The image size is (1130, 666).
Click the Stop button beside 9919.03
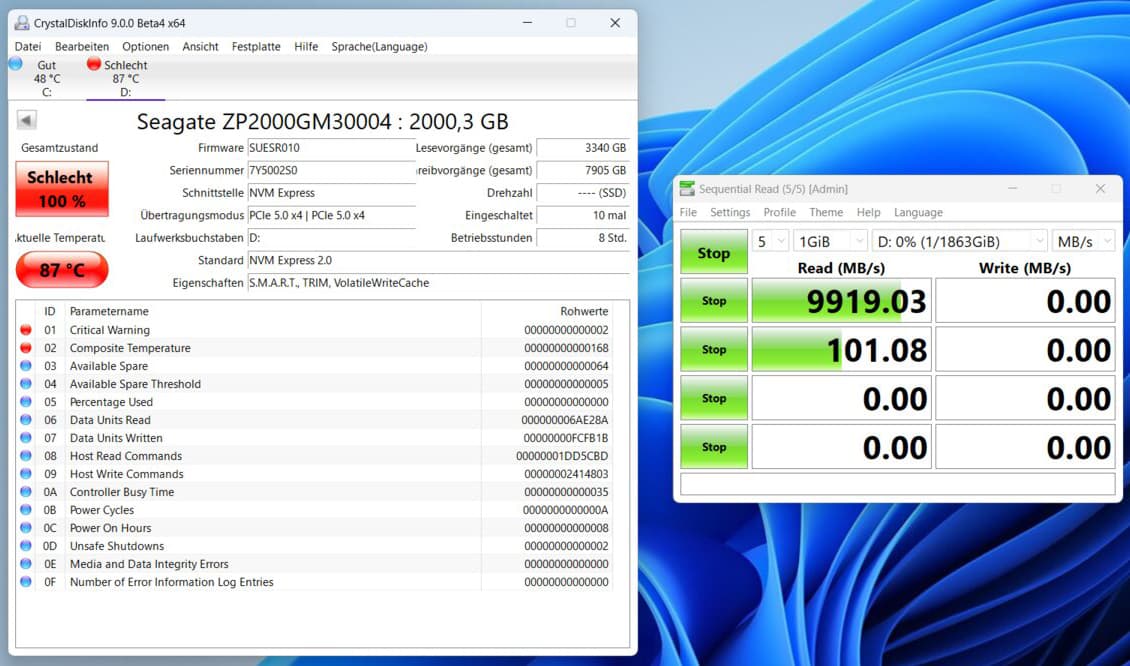pos(713,301)
